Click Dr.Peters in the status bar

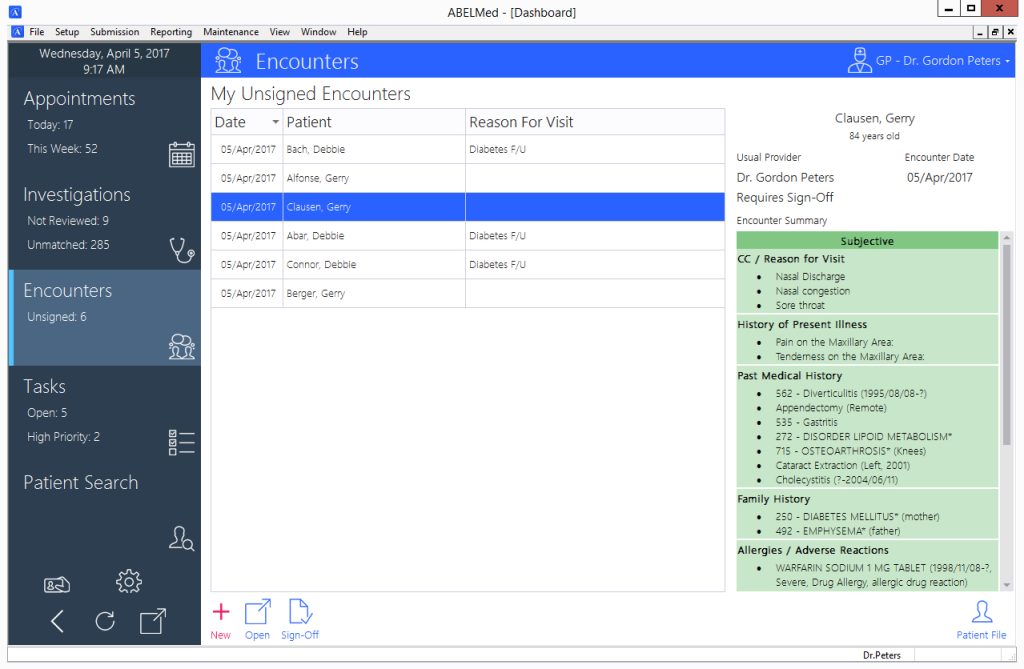[x=881, y=655]
